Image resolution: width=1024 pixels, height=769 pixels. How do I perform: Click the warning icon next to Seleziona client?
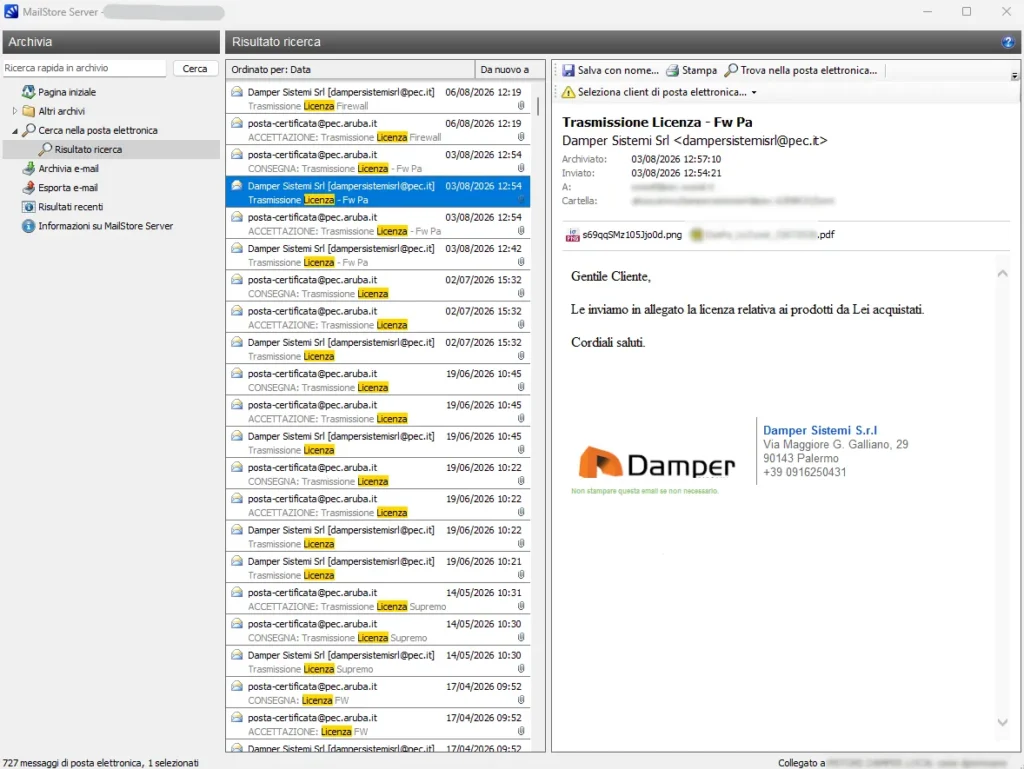pos(568,92)
